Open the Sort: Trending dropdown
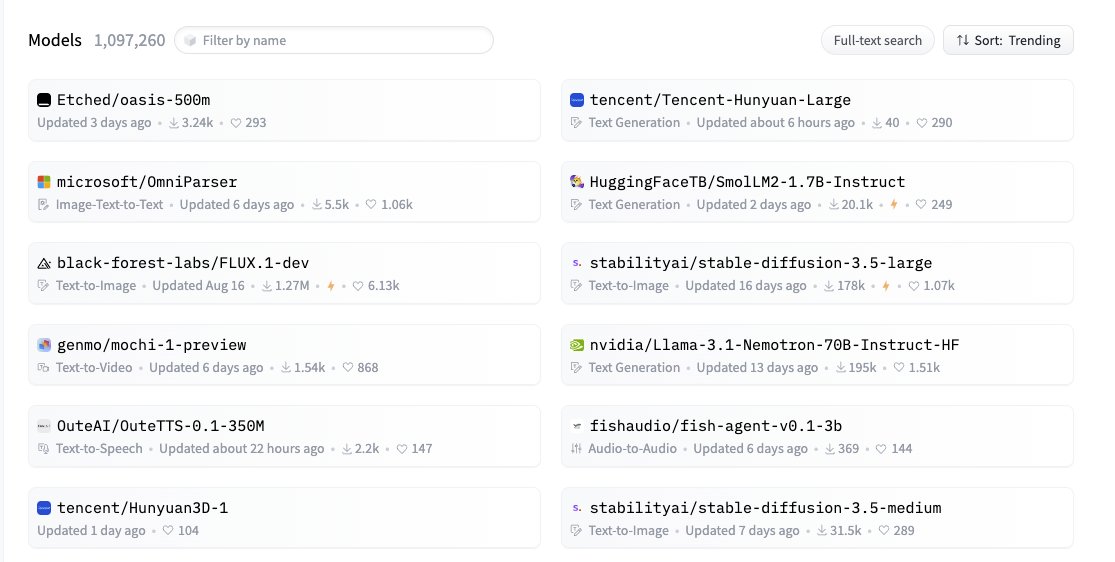Screen dimensions: 1115x562 pyautogui.click(x=1008, y=41)
